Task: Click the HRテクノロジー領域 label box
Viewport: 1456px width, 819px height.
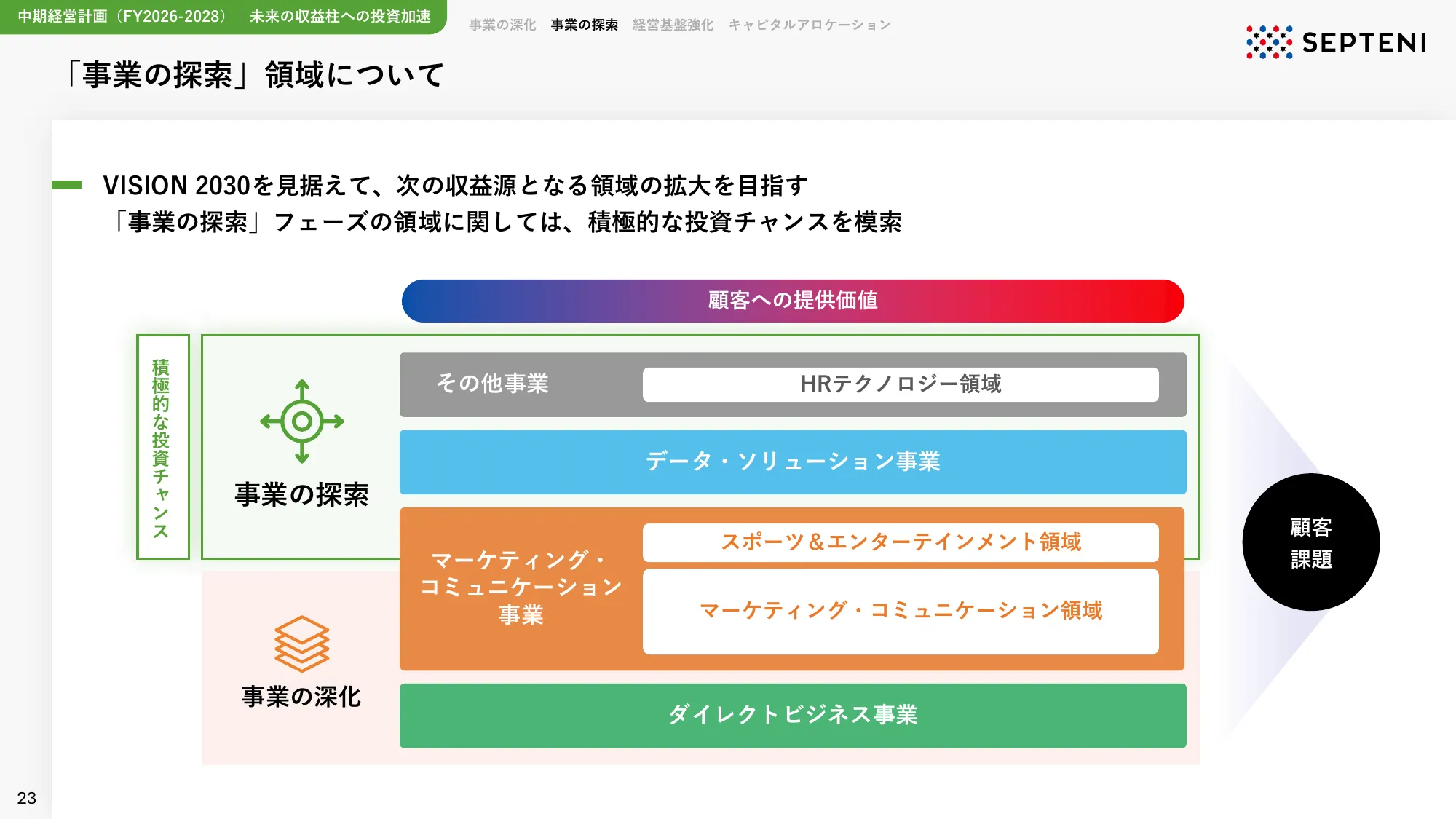Action: click(x=901, y=384)
